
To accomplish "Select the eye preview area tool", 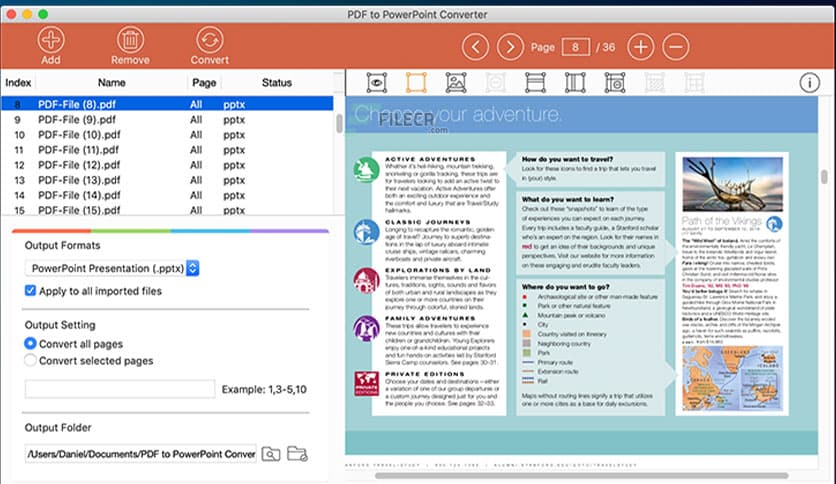I will pos(376,83).
